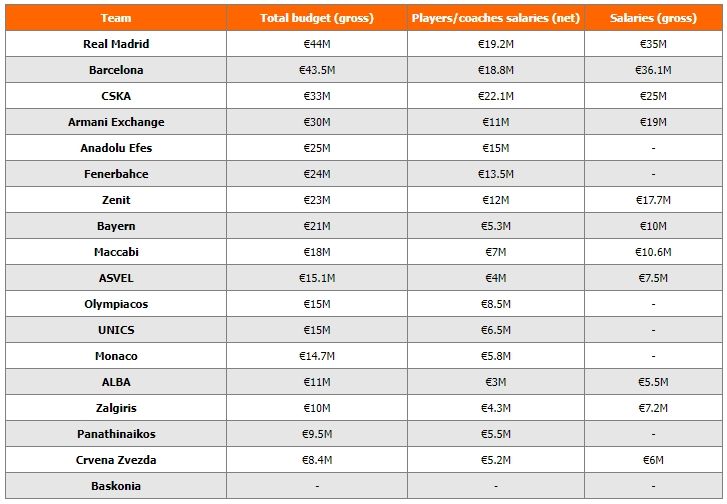The image size is (727, 504).
Task: Click Crvena Zvezda's €8.4M budget cell
Action: pyautogui.click(x=316, y=460)
